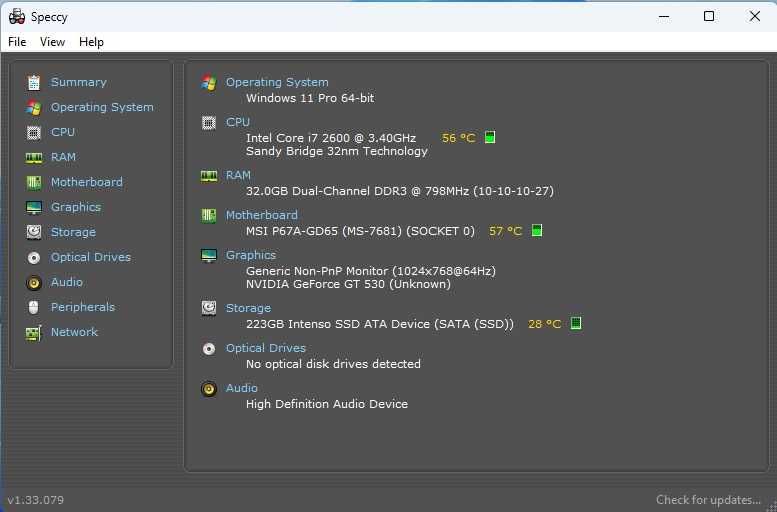Click the Network card icon in sidebar
The width and height of the screenshot is (777, 512).
34,333
